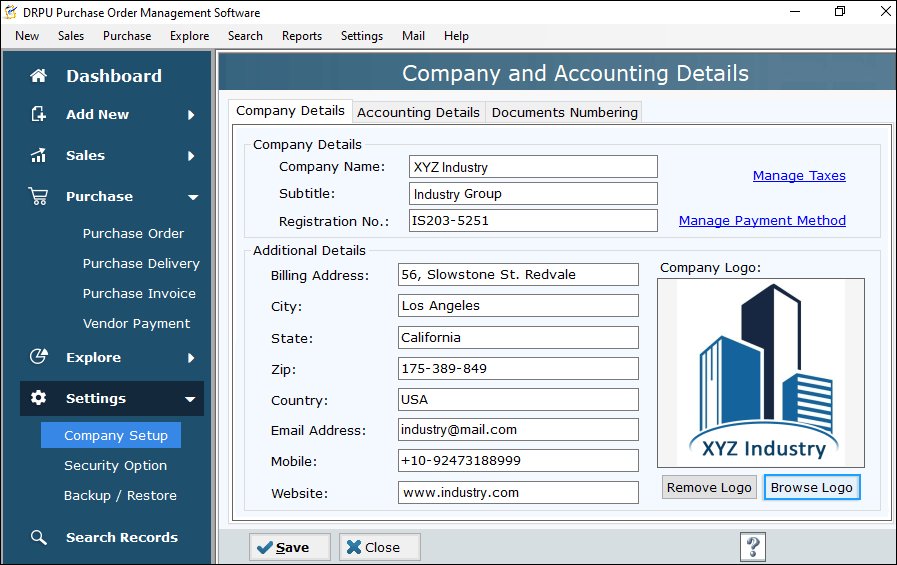Screen dimensions: 897x565
Task: Select Backup / Restore in sidebar
Action: (x=120, y=495)
